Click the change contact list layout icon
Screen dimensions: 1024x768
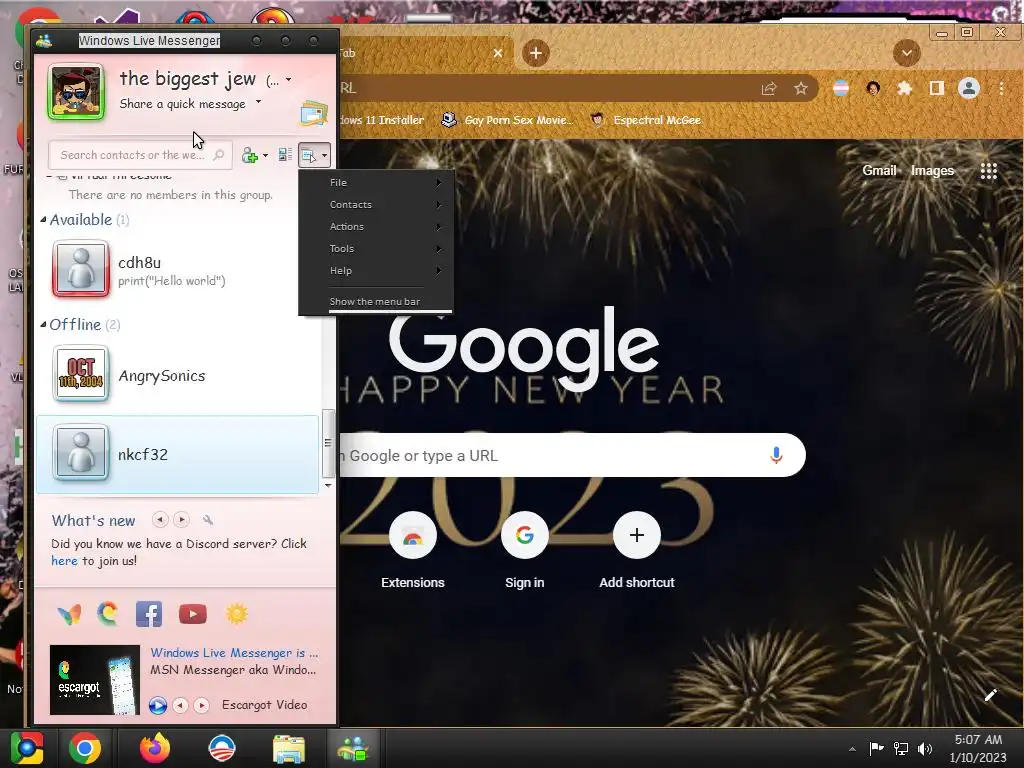click(285, 155)
